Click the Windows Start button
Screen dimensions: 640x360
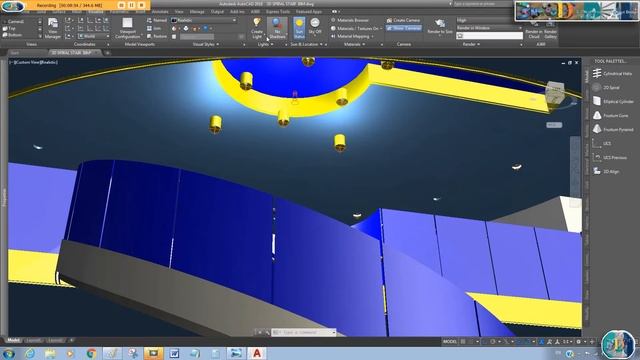coord(8,353)
